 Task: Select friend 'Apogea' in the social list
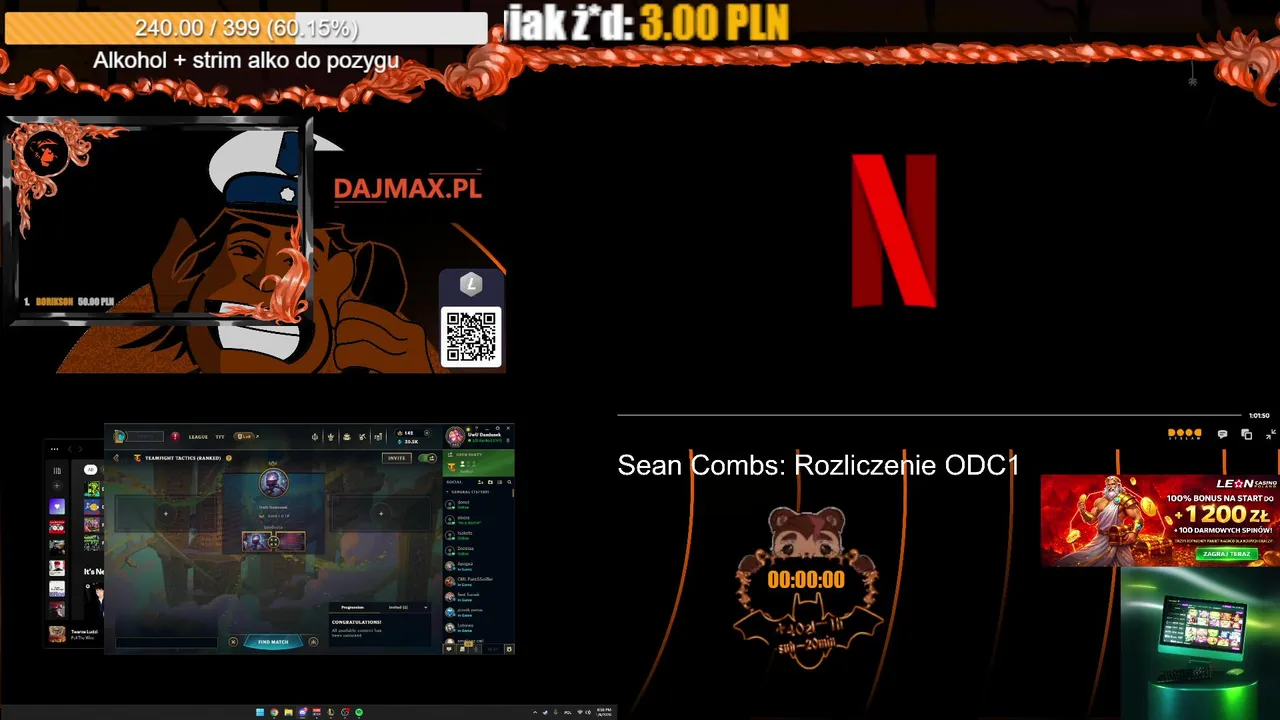pyautogui.click(x=479, y=566)
